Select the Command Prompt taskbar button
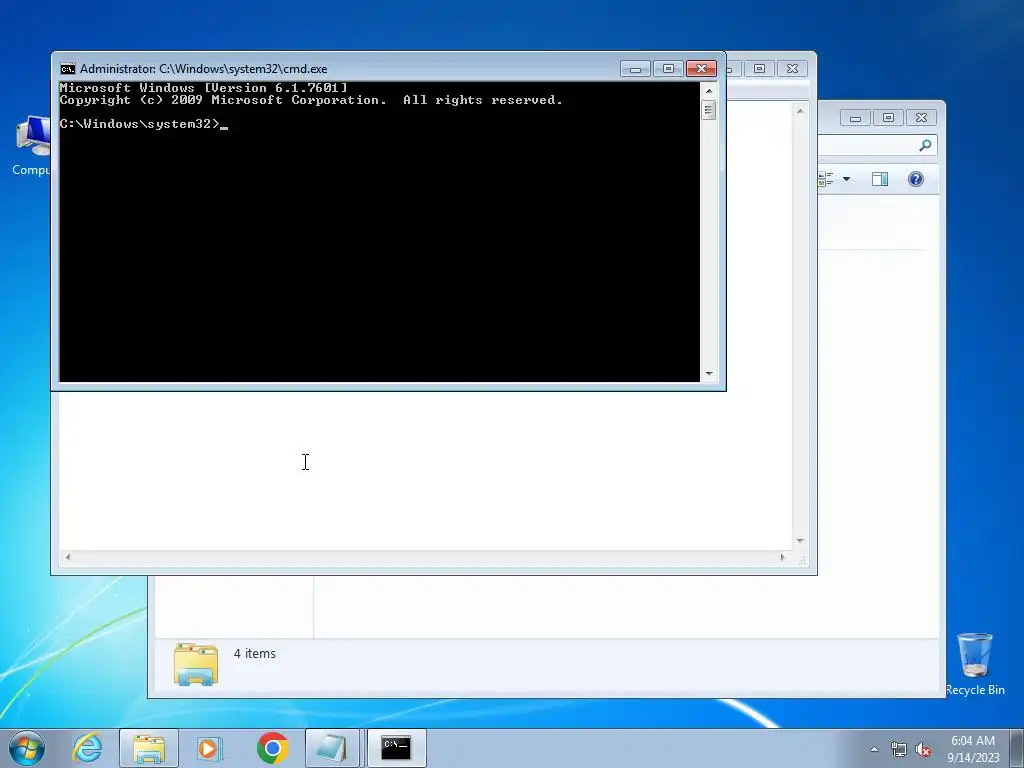The image size is (1024, 768). [x=396, y=748]
